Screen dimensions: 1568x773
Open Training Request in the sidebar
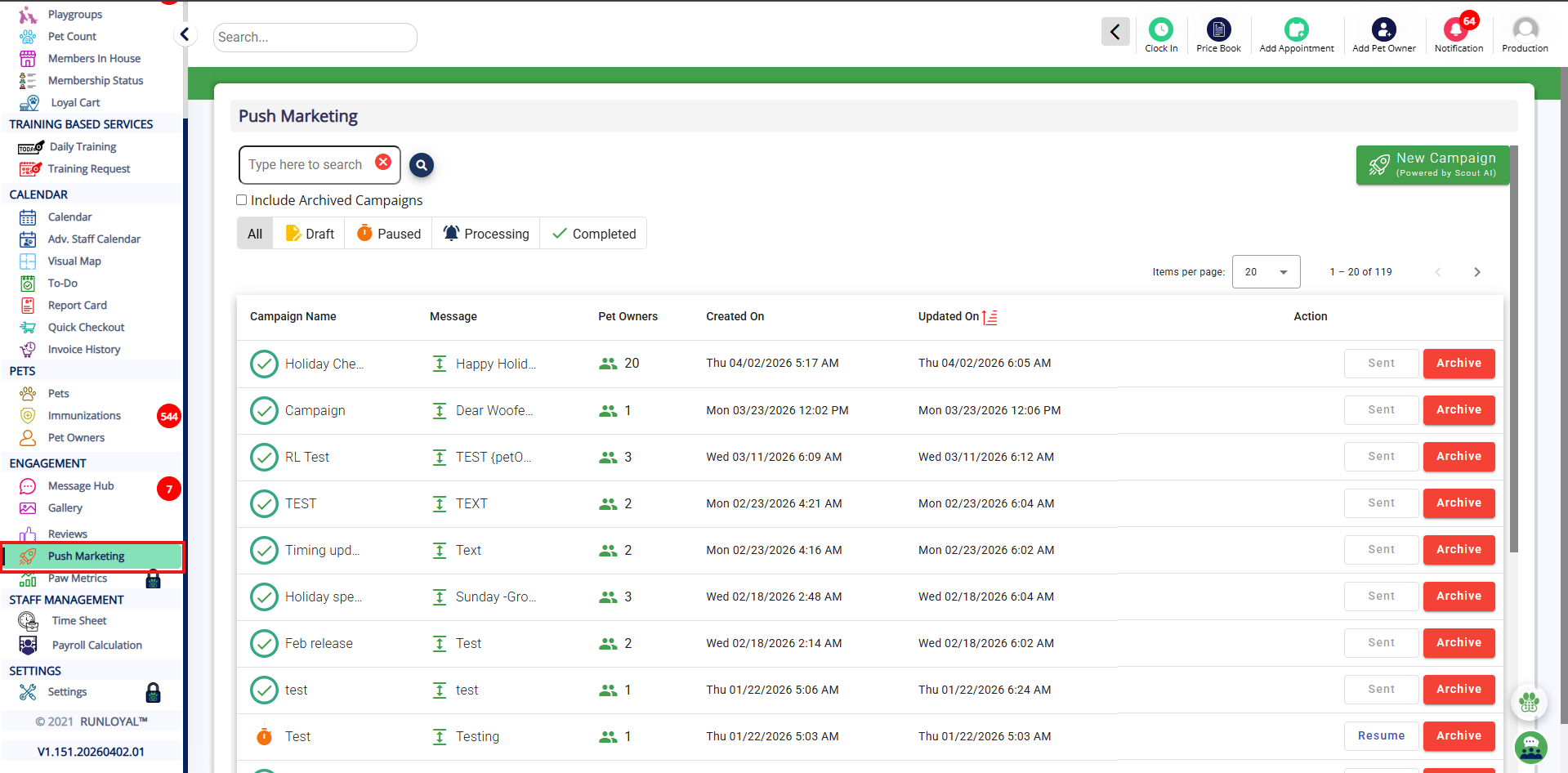click(x=89, y=169)
